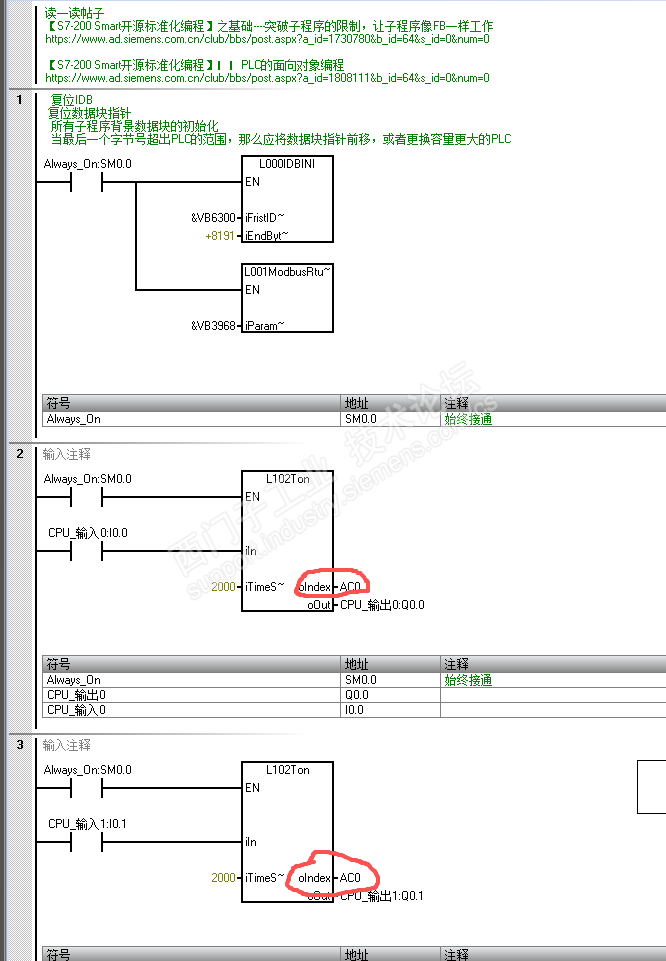Select the CPU_输入1:I0.1 contact

[87, 842]
